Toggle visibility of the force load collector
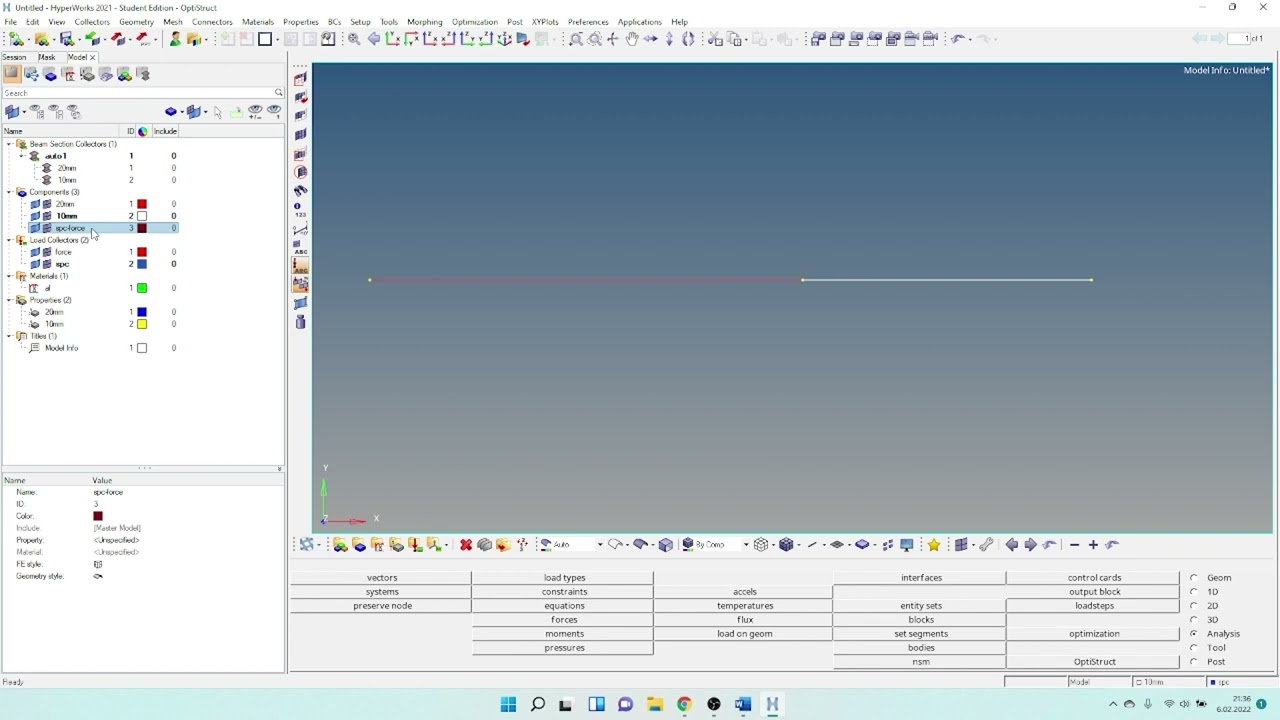This screenshot has width=1280, height=720. coord(35,252)
